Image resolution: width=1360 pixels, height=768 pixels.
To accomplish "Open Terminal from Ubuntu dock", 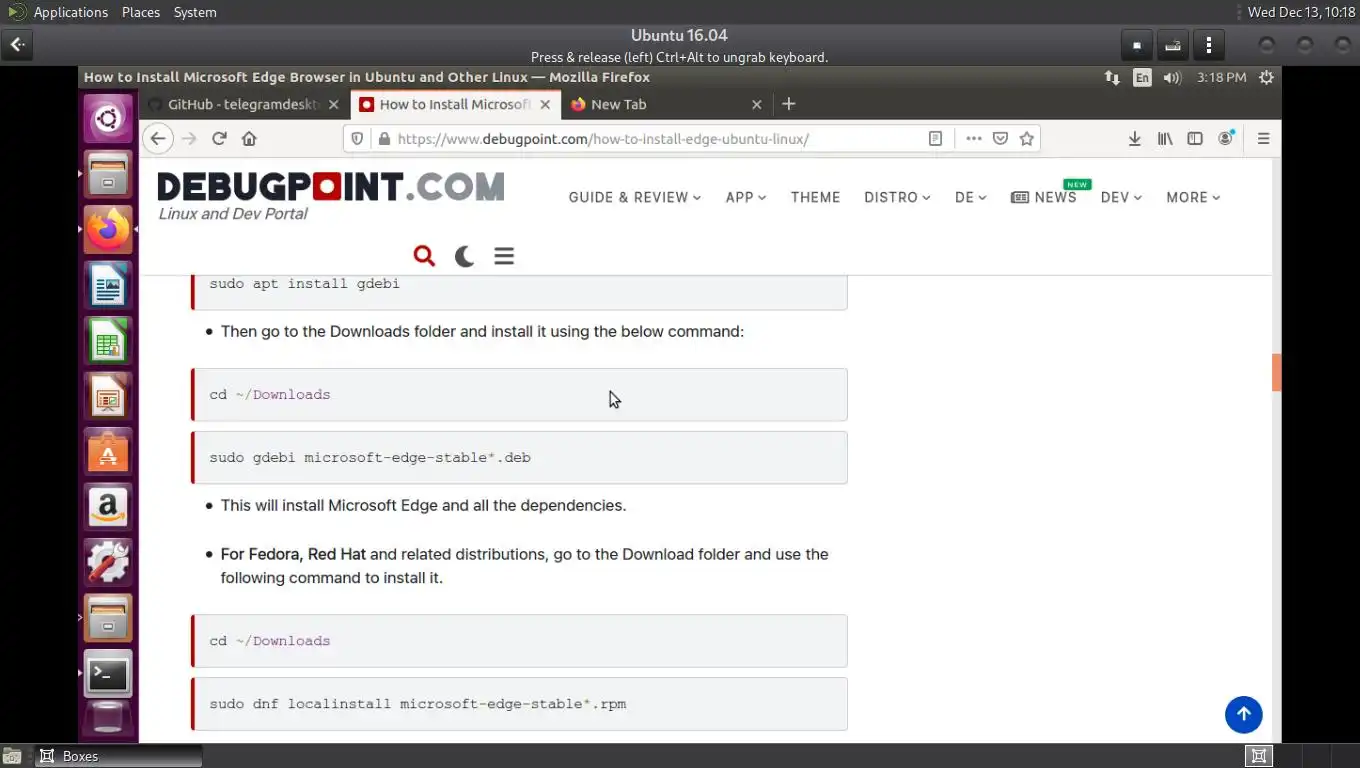I will point(108,674).
